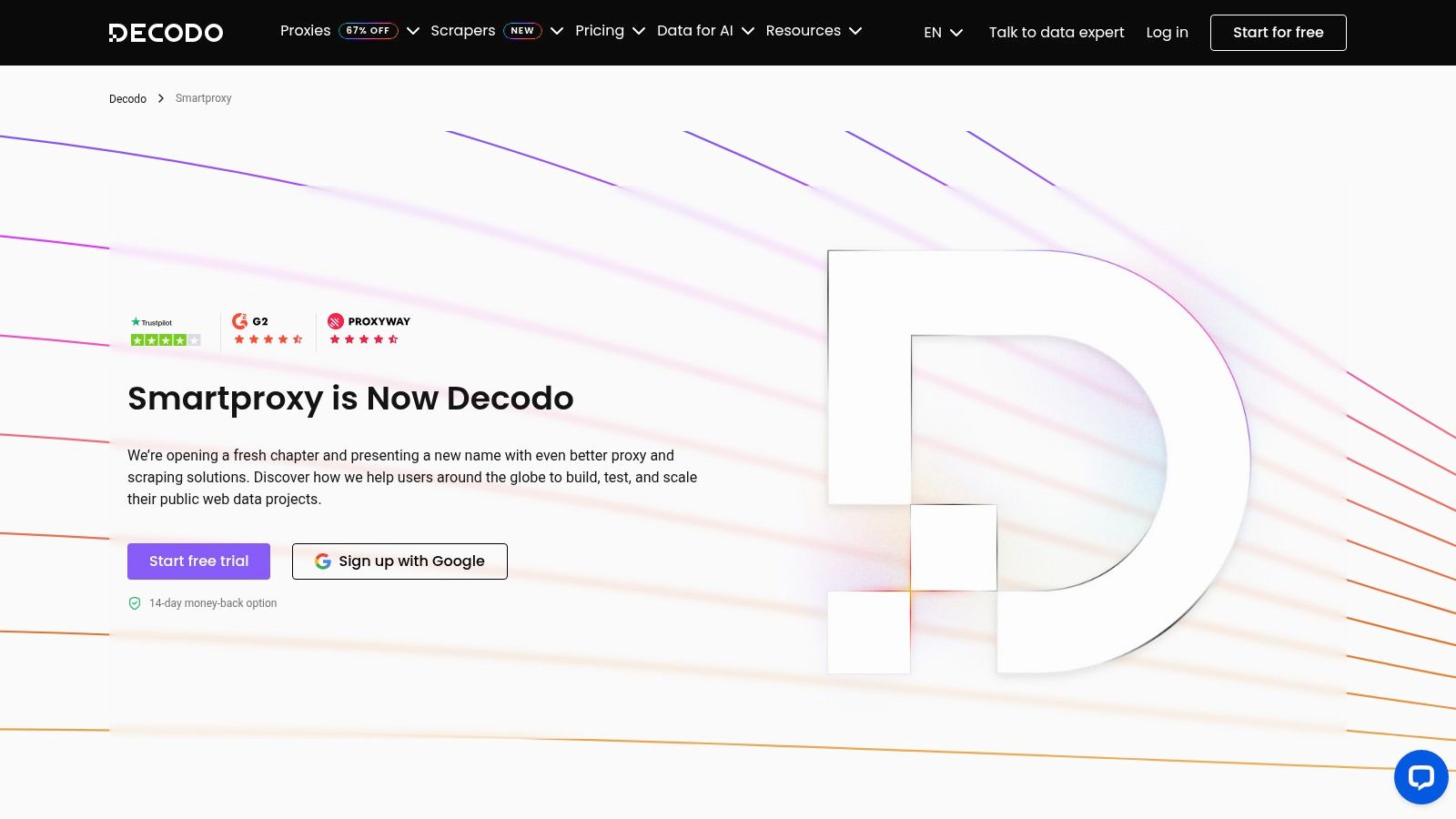Open the EN language selector
This screenshot has height=819, width=1456.
pos(942,32)
